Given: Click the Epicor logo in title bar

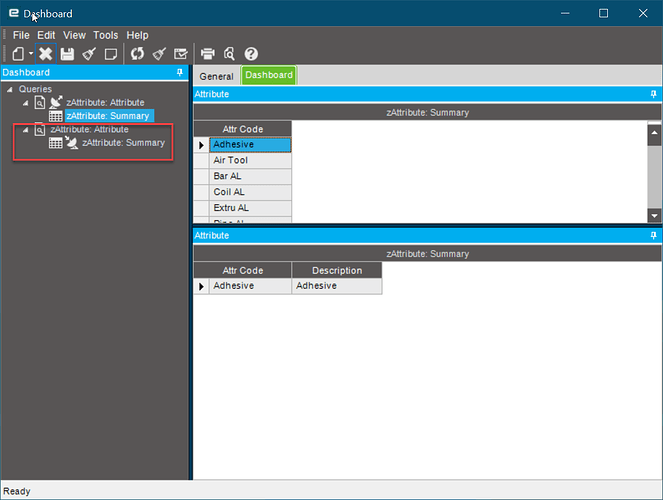Looking at the screenshot, I should [14, 13].
